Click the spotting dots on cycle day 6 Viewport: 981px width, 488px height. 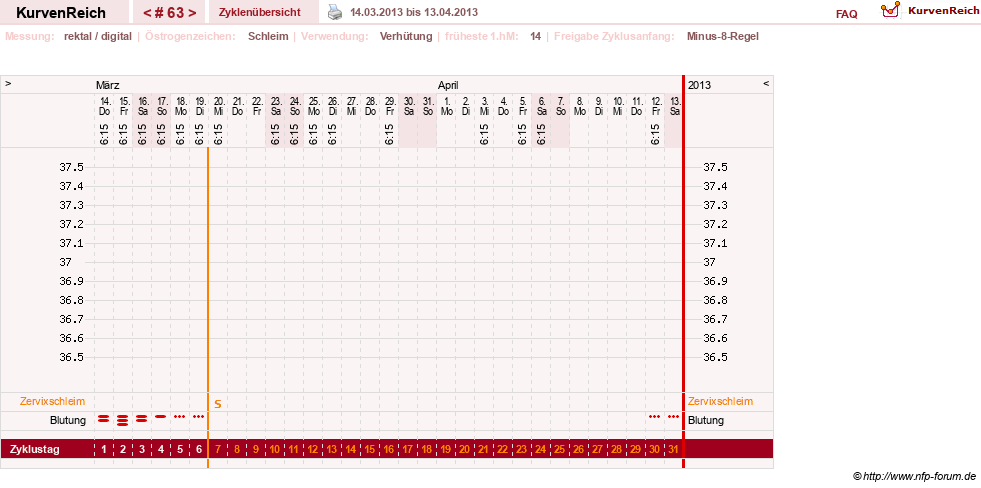click(x=198, y=416)
